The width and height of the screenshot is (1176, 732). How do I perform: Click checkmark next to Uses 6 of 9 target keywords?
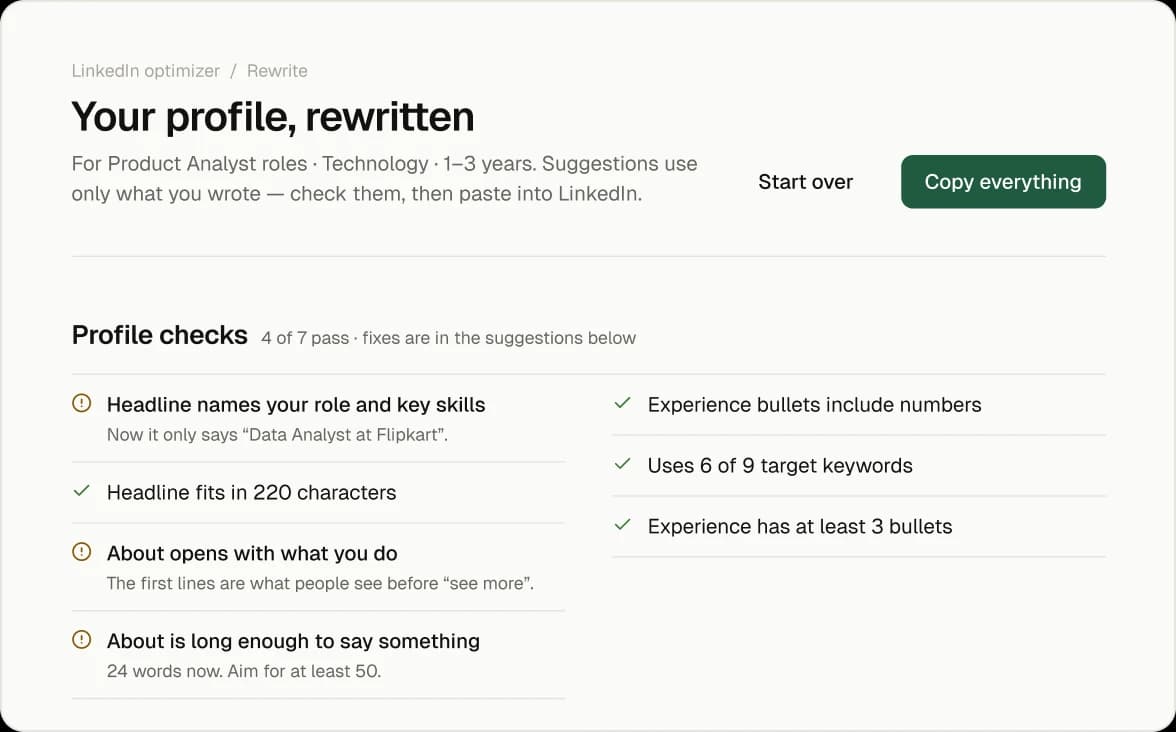(x=622, y=464)
